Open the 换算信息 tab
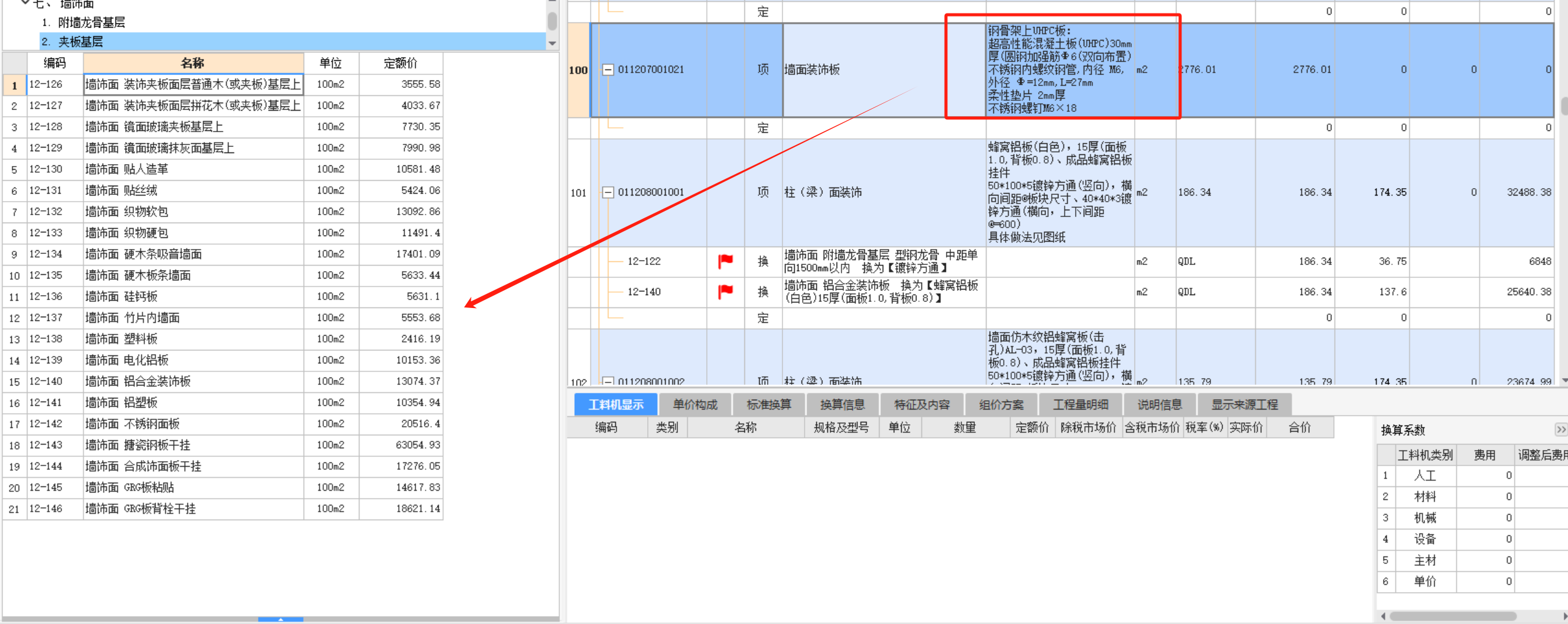Viewport: 1568px width, 624px height. point(843,405)
